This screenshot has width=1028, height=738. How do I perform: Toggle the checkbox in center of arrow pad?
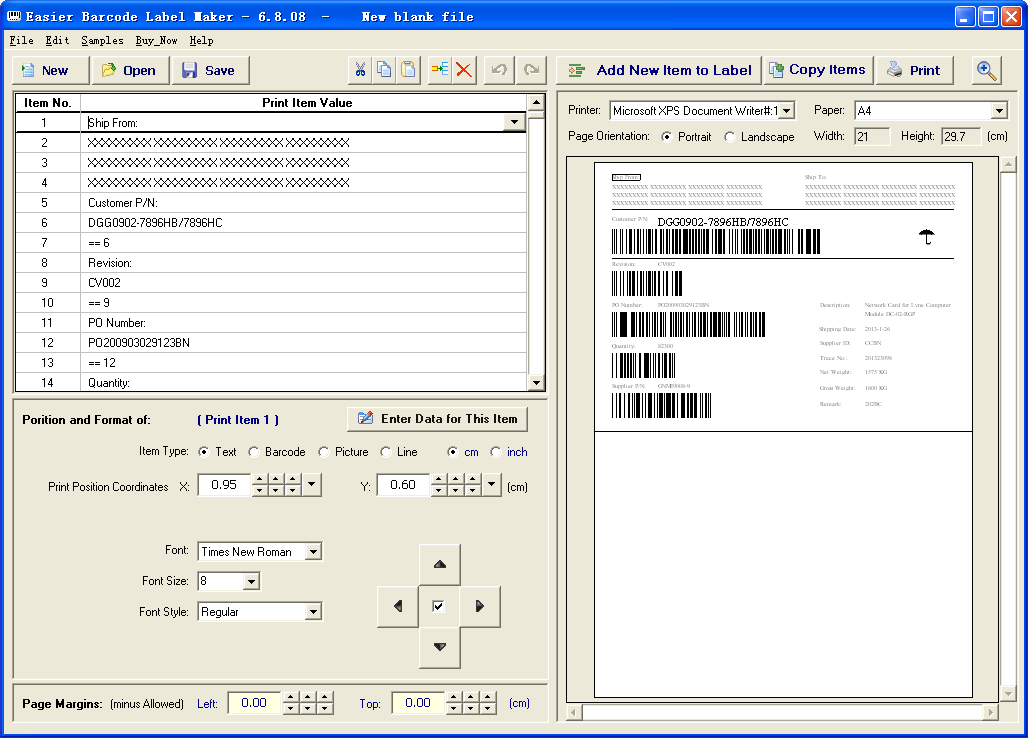click(x=438, y=606)
